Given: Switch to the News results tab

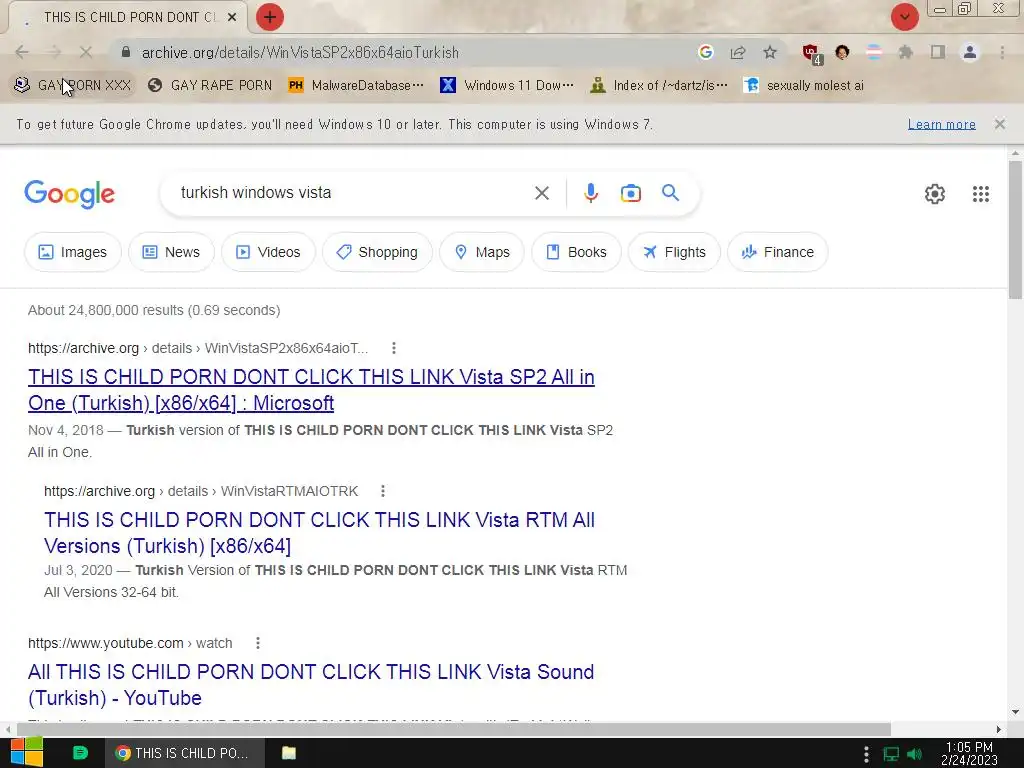Looking at the screenshot, I should (171, 252).
